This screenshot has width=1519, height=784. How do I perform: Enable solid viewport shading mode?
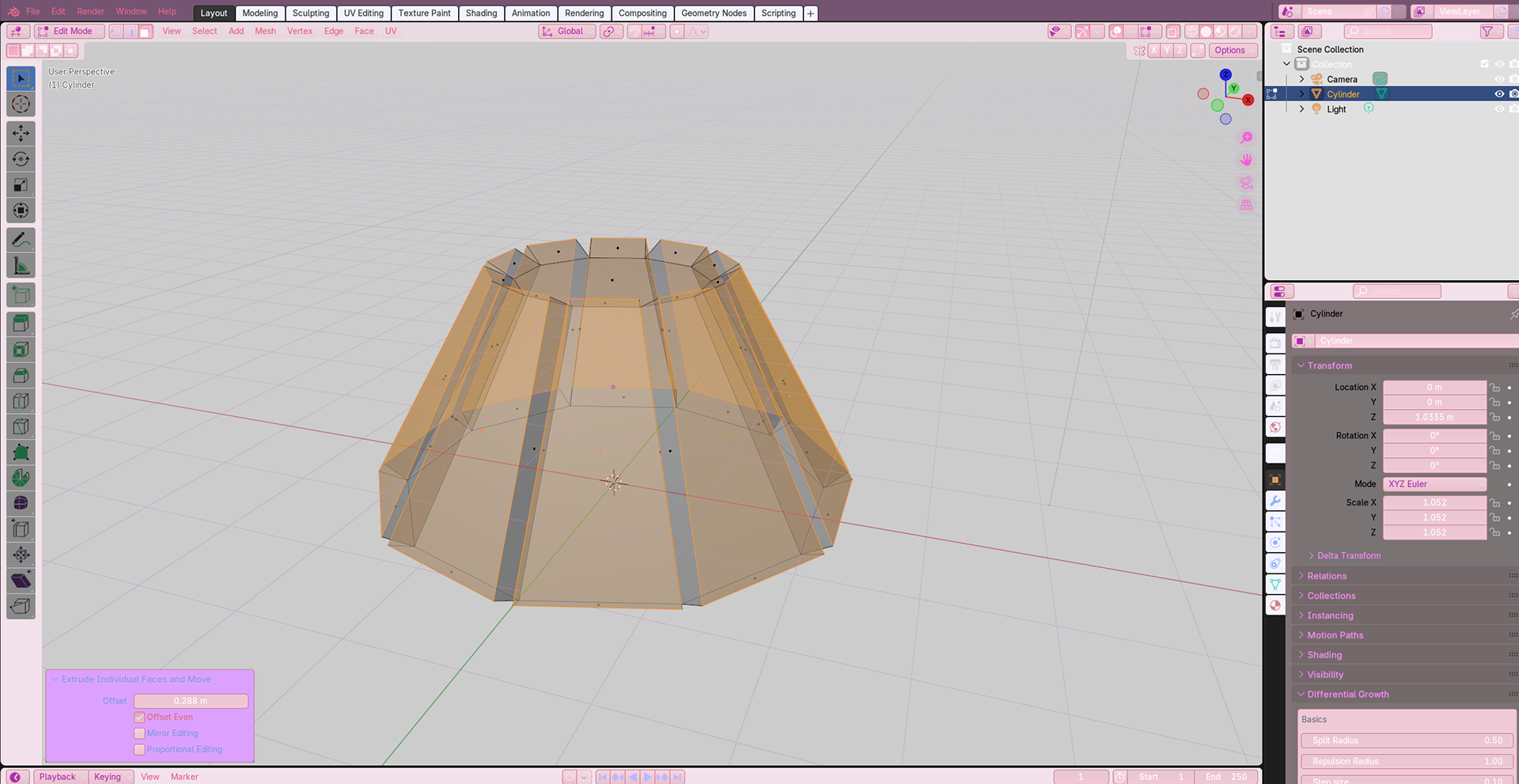click(1206, 32)
